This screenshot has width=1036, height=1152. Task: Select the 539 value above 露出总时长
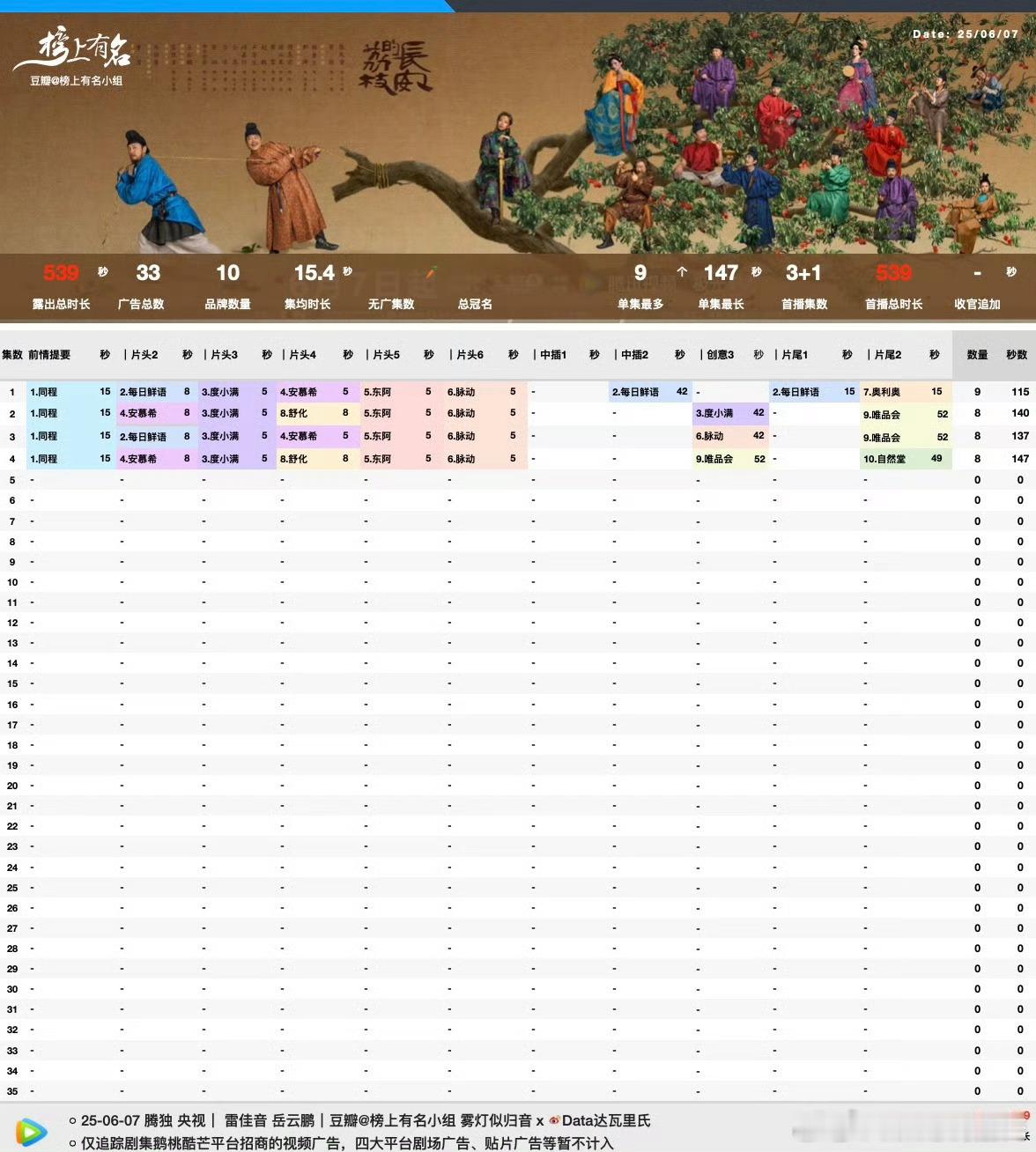coord(61,273)
